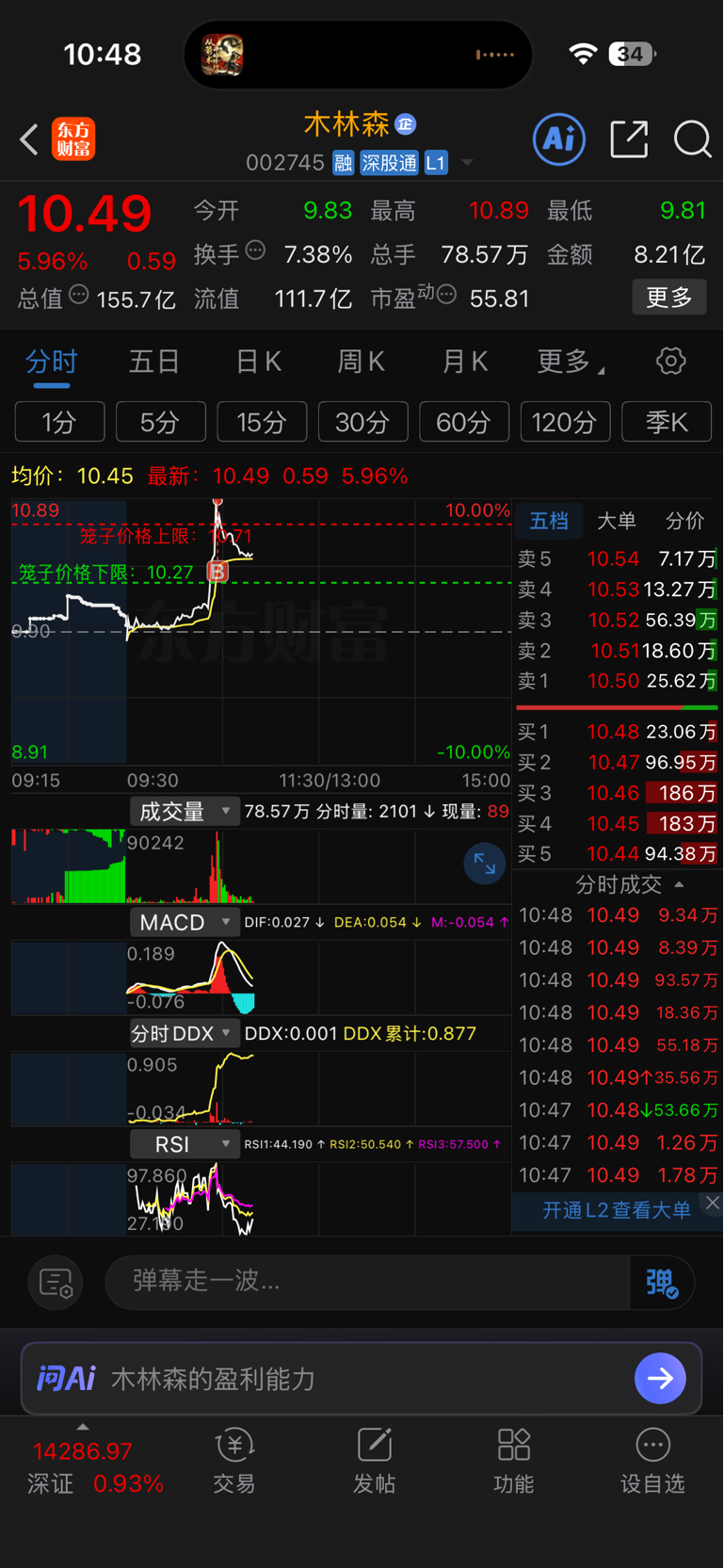Tap the 企 verified badge near stock name
This screenshot has width=724, height=1568.
pyautogui.click(x=406, y=124)
